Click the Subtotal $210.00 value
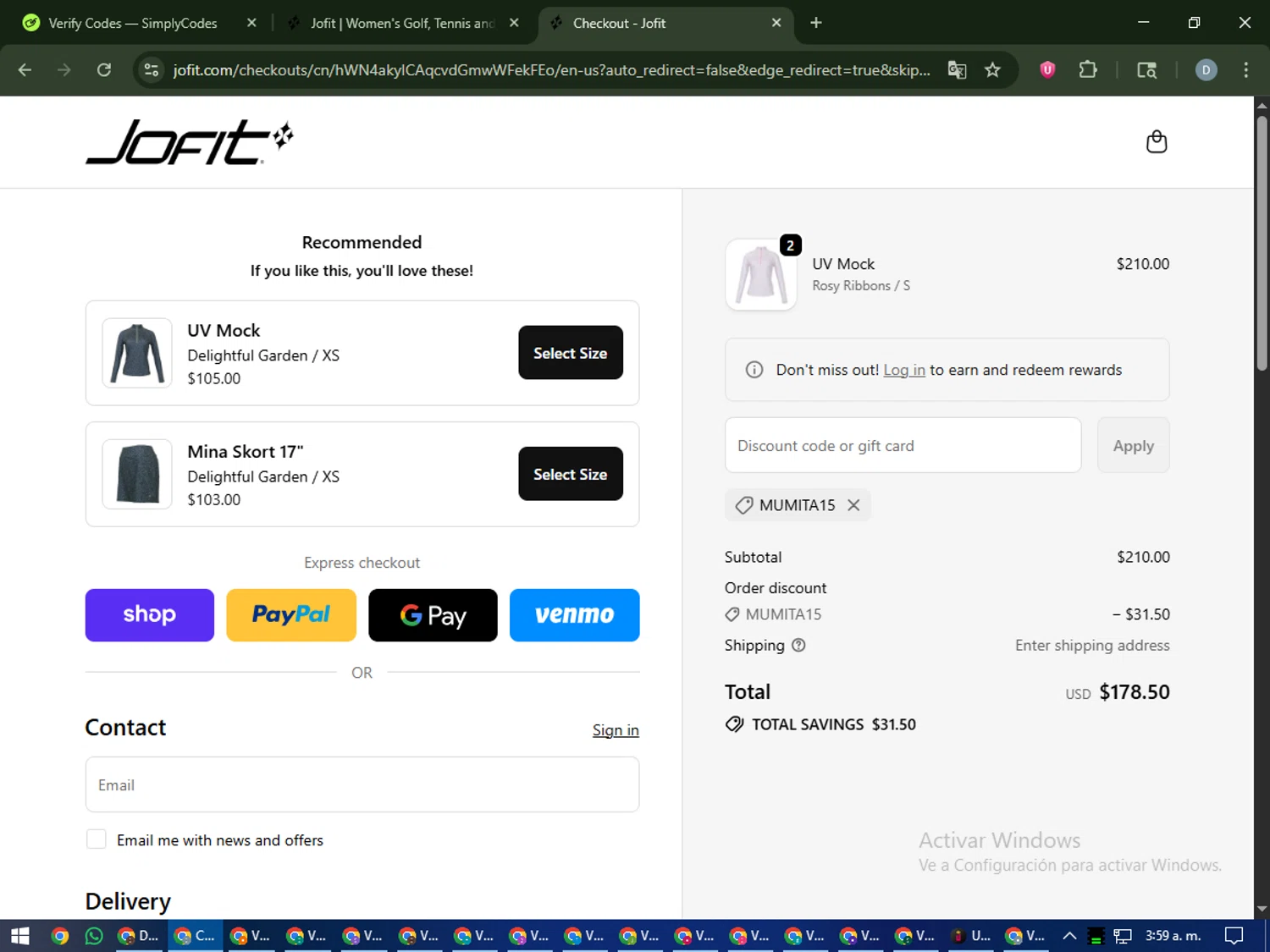Screen dimensions: 1270x952 point(1143,557)
